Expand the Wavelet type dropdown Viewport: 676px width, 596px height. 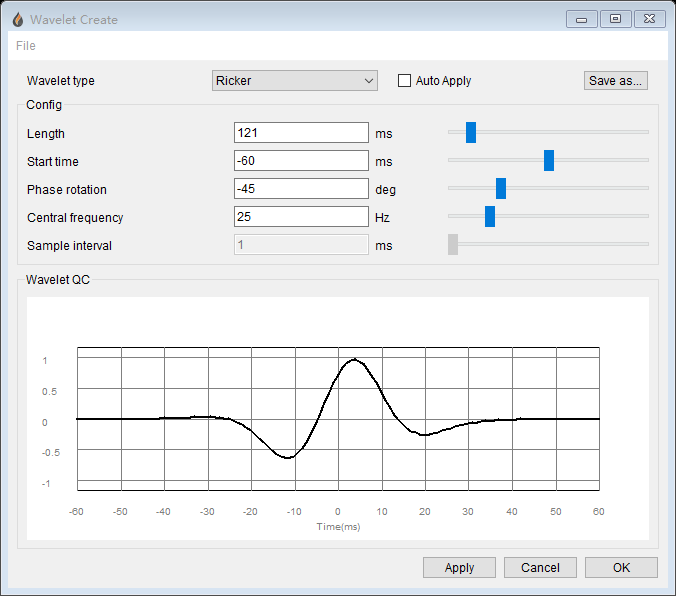coord(295,81)
